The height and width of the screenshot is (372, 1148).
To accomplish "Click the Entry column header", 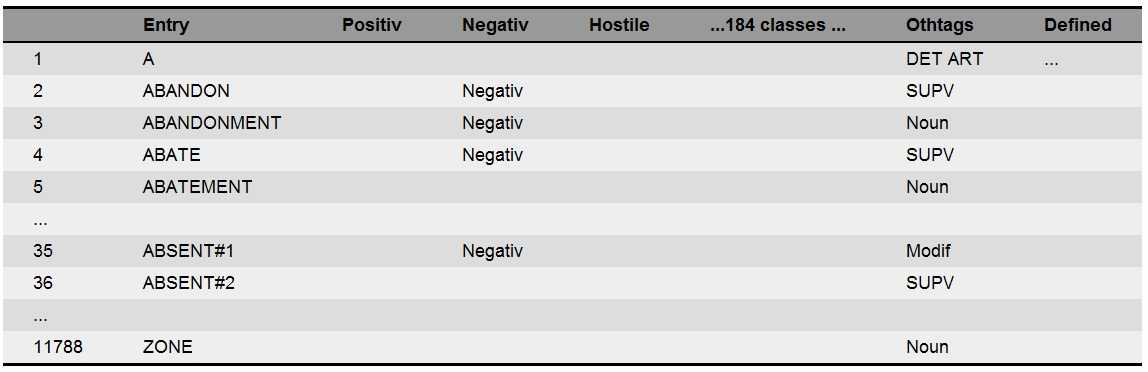I will 165,25.
